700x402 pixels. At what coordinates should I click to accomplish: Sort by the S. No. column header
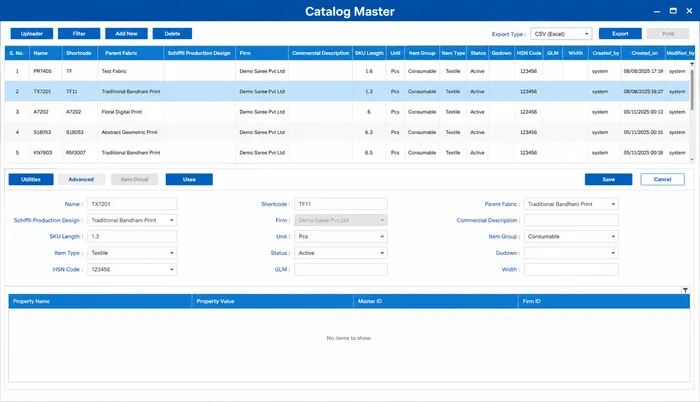click(x=17, y=53)
